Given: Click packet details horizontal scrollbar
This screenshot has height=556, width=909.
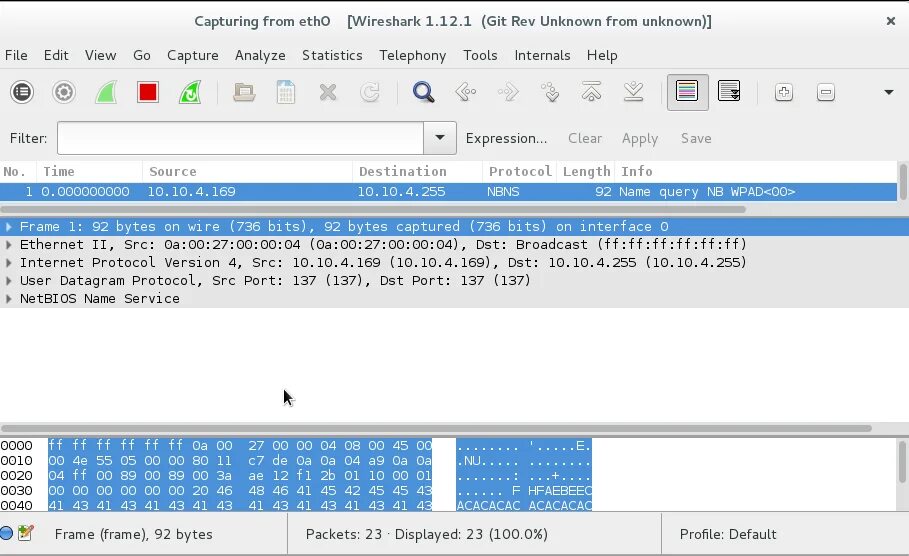Looking at the screenshot, I should click(436, 428).
